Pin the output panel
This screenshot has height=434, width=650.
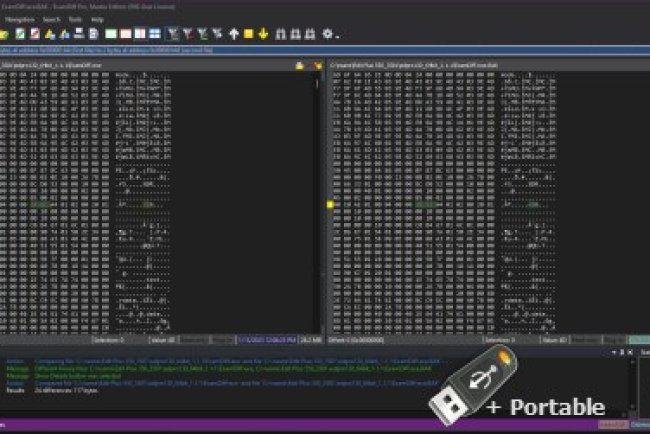click(x=622, y=352)
